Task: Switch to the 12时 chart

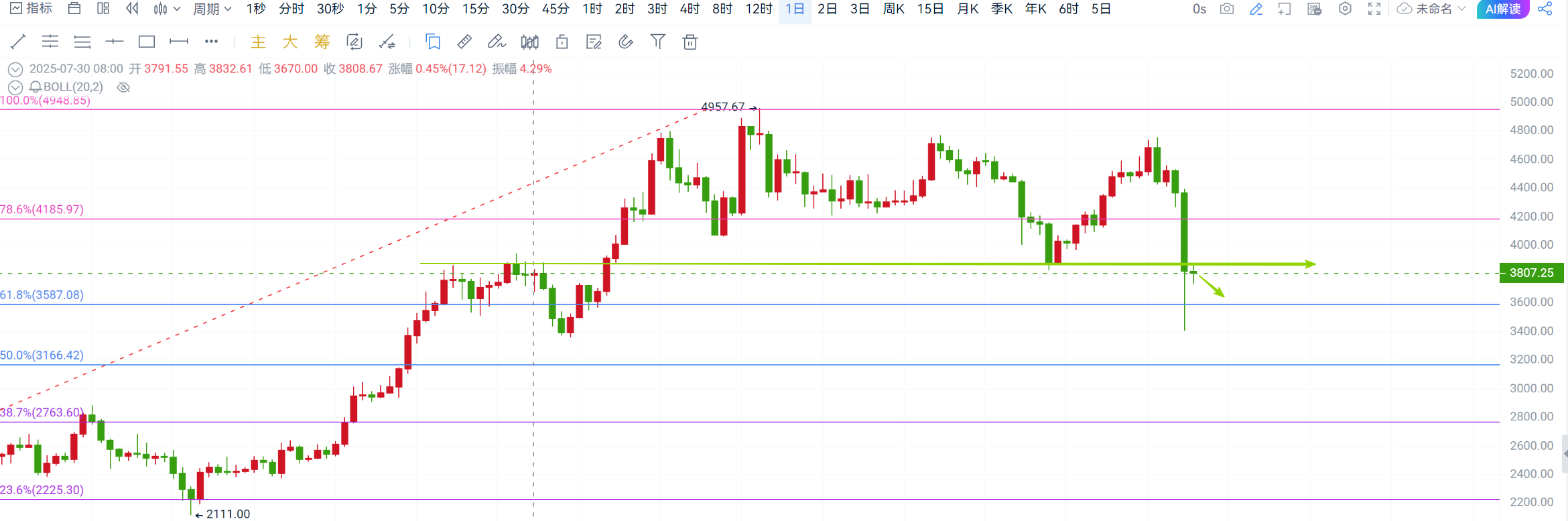Action: [x=759, y=9]
